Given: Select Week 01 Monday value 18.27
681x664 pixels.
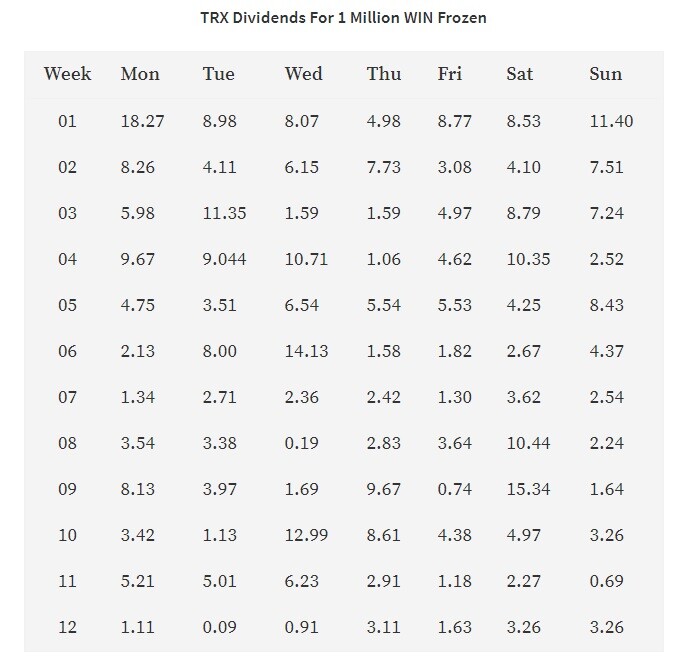Looking at the screenshot, I should (142, 121).
